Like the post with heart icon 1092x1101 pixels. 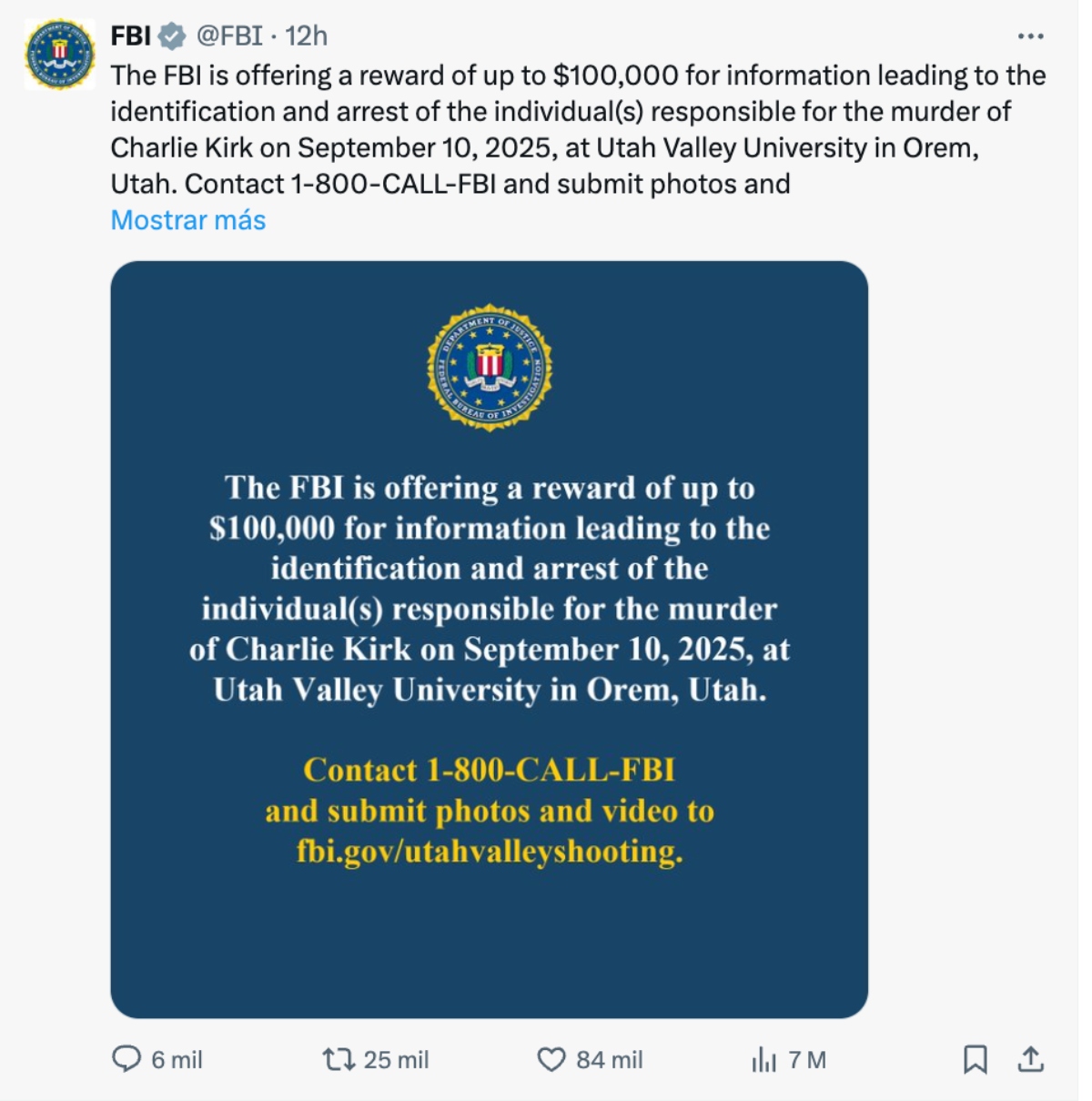[x=551, y=1059]
